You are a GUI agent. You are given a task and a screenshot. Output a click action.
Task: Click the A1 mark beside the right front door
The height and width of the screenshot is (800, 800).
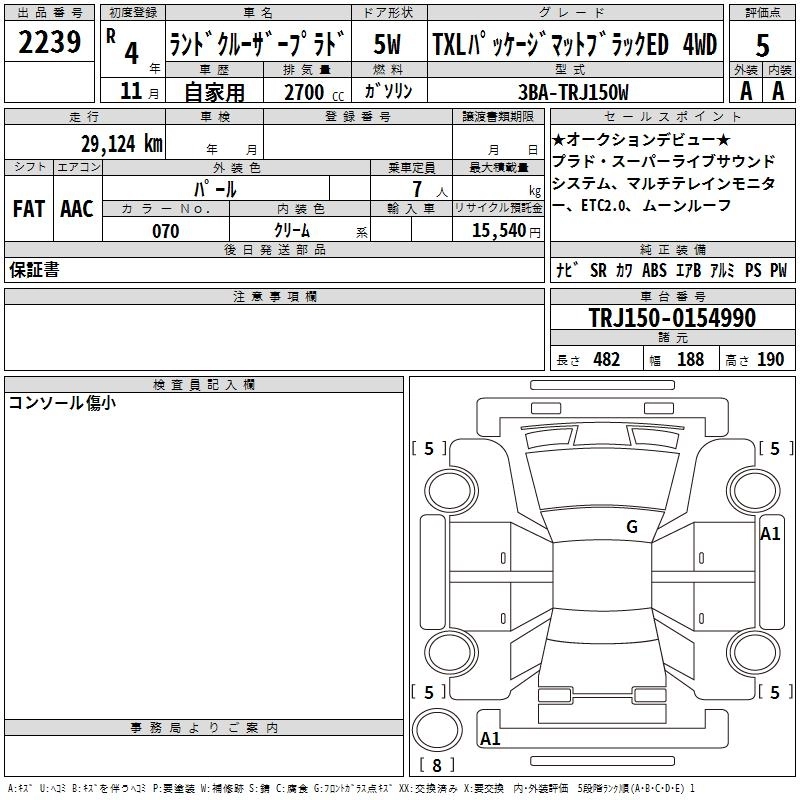click(x=770, y=534)
